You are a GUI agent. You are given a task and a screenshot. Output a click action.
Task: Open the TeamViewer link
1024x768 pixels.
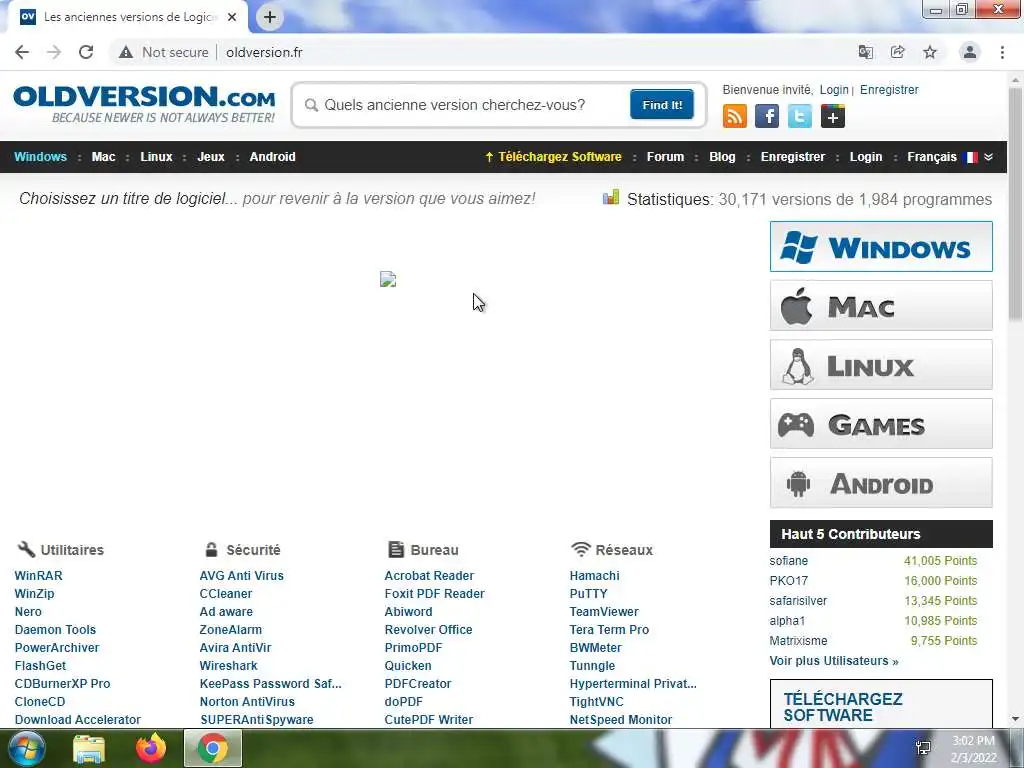click(x=604, y=612)
